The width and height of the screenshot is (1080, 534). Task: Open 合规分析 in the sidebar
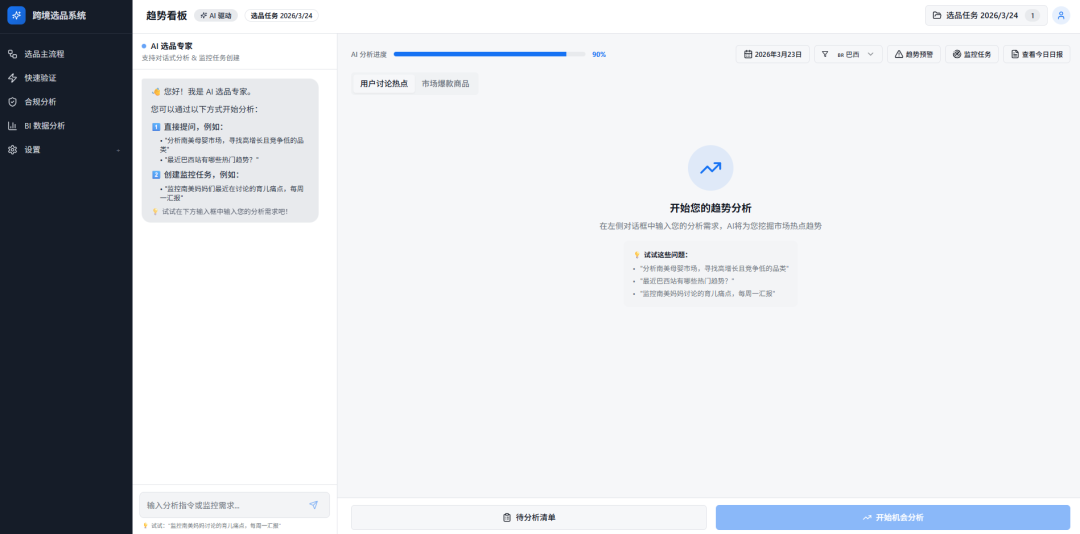click(66, 102)
